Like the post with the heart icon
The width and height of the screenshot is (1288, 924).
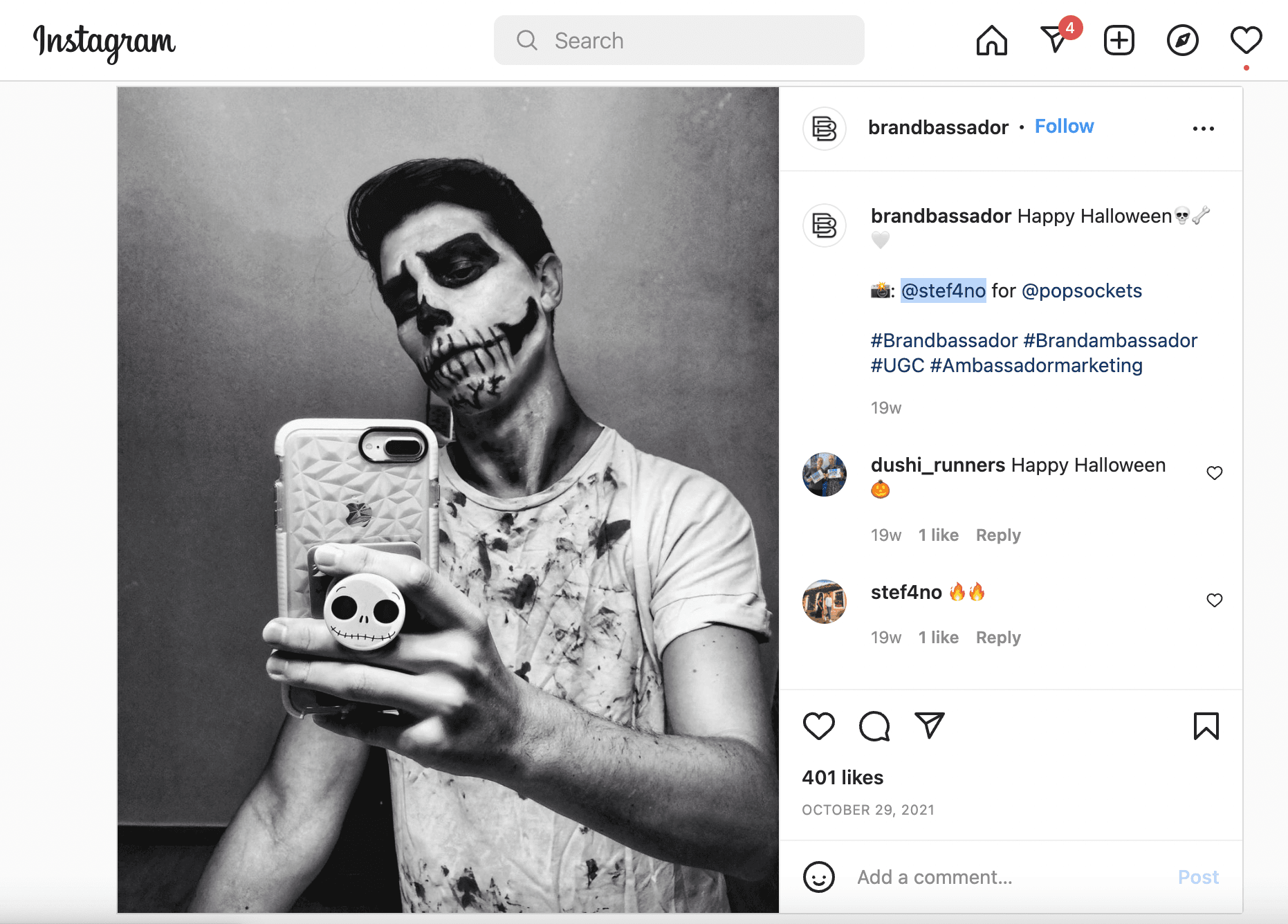818,727
